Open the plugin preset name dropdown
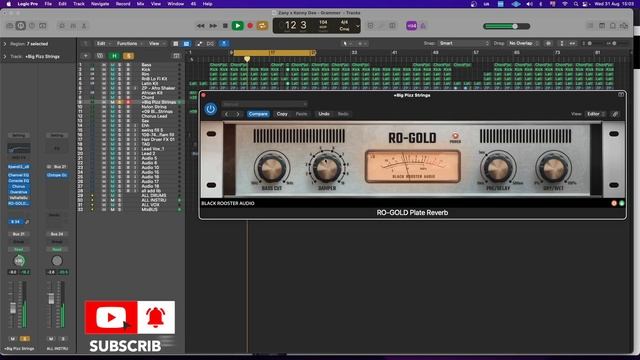The image size is (640, 360). pos(264,104)
